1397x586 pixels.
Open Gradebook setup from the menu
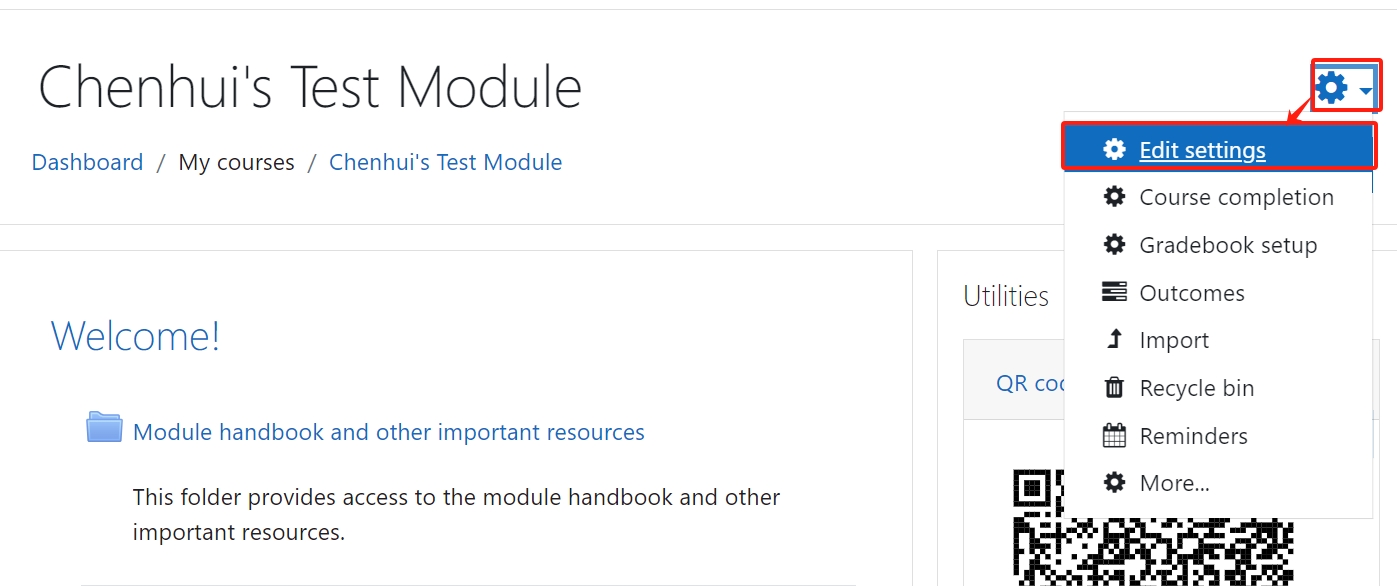1228,244
